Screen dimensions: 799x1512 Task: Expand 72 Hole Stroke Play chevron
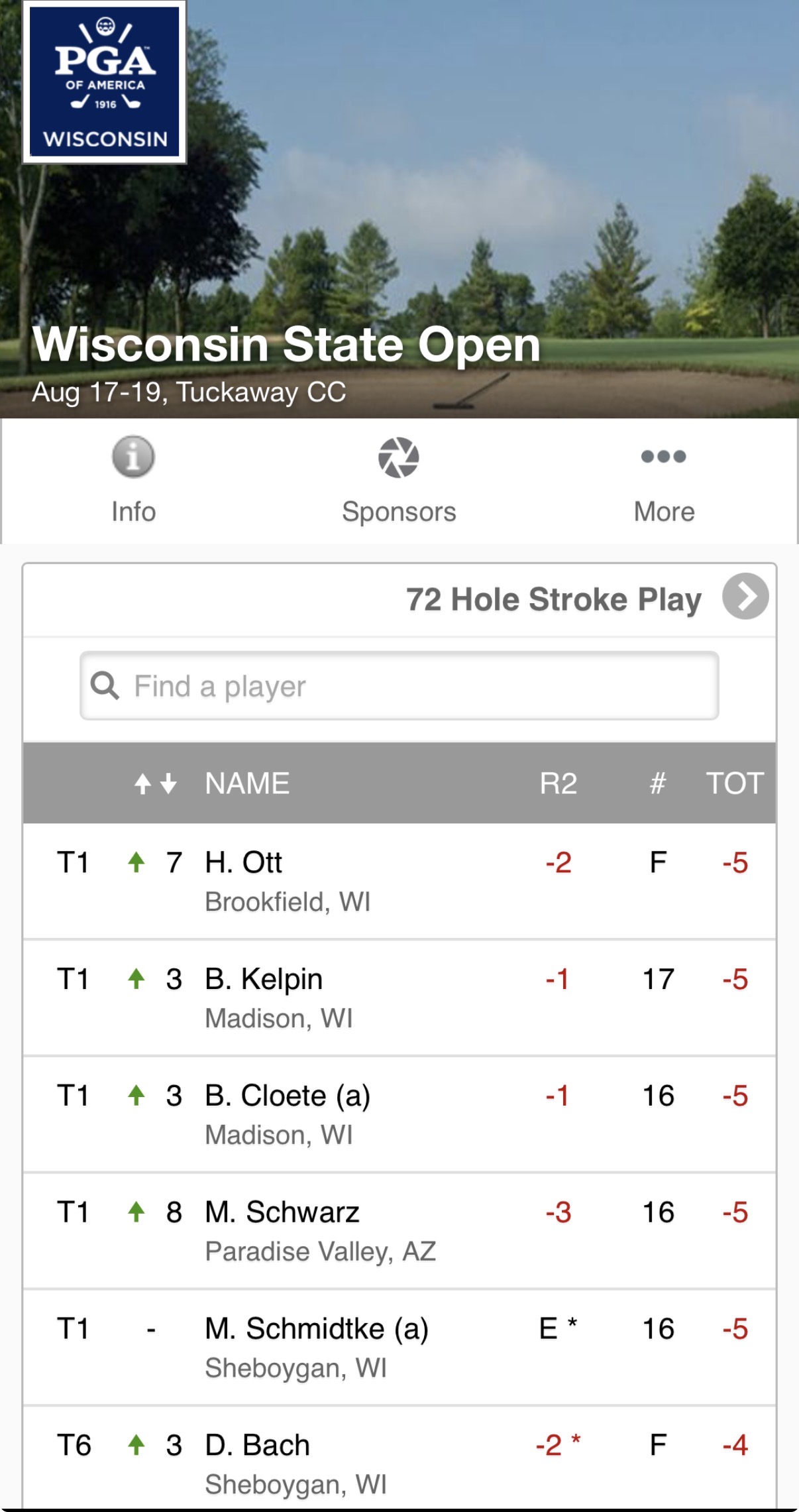pyautogui.click(x=745, y=596)
